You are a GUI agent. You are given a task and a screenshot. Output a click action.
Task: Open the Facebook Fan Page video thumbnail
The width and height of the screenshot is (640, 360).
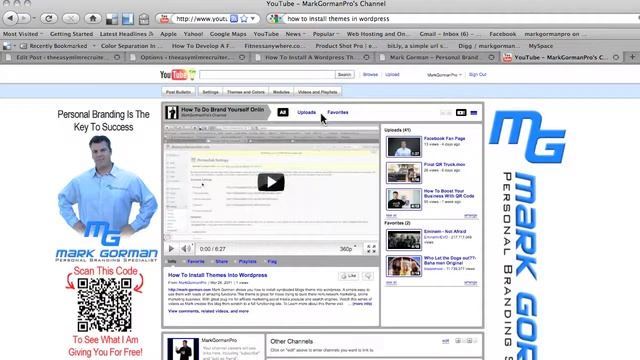(404, 147)
